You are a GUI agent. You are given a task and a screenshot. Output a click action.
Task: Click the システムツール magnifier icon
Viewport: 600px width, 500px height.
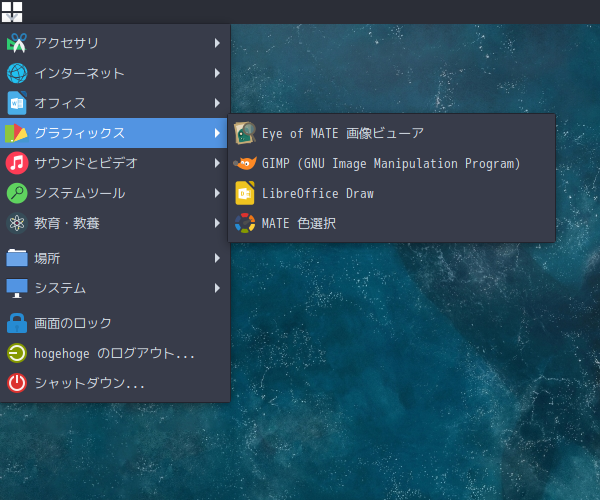17,193
